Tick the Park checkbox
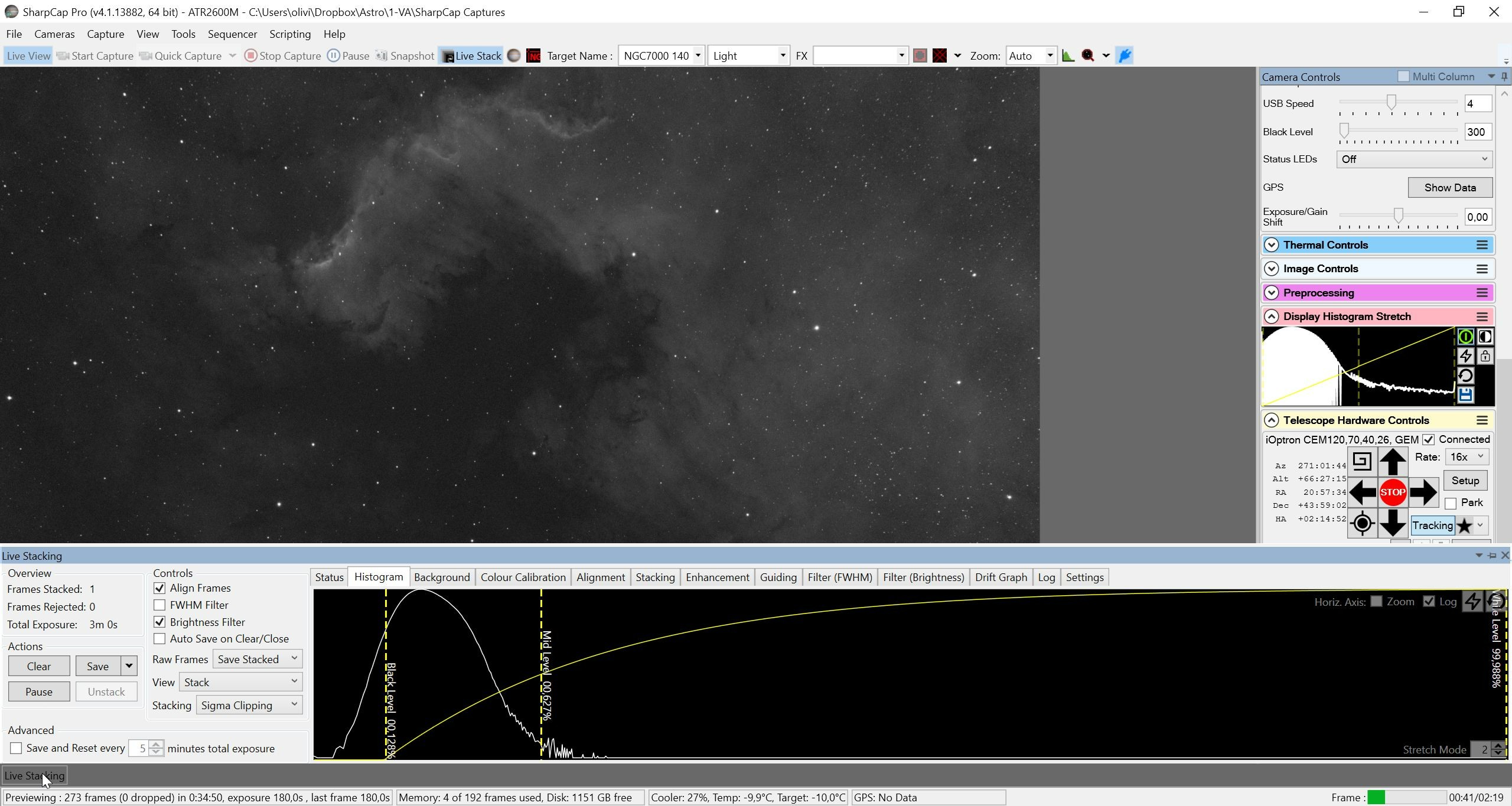Image resolution: width=1512 pixels, height=806 pixels. pos(1451,503)
